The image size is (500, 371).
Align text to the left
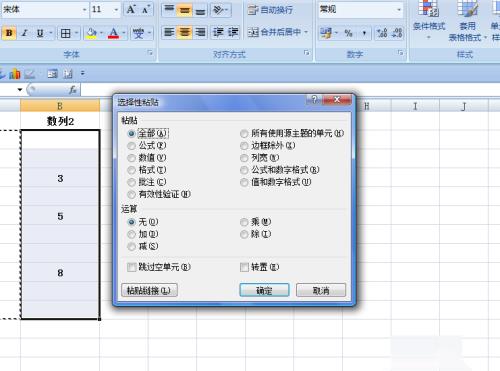169,32
